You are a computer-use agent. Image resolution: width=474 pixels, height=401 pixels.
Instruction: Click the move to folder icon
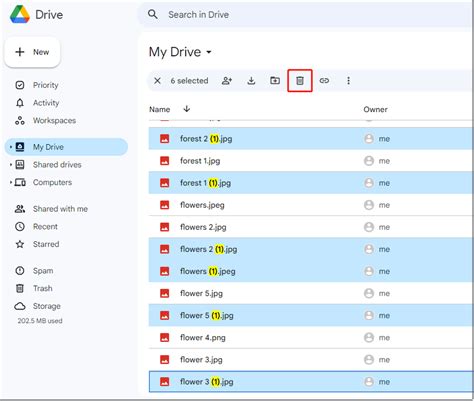point(275,80)
